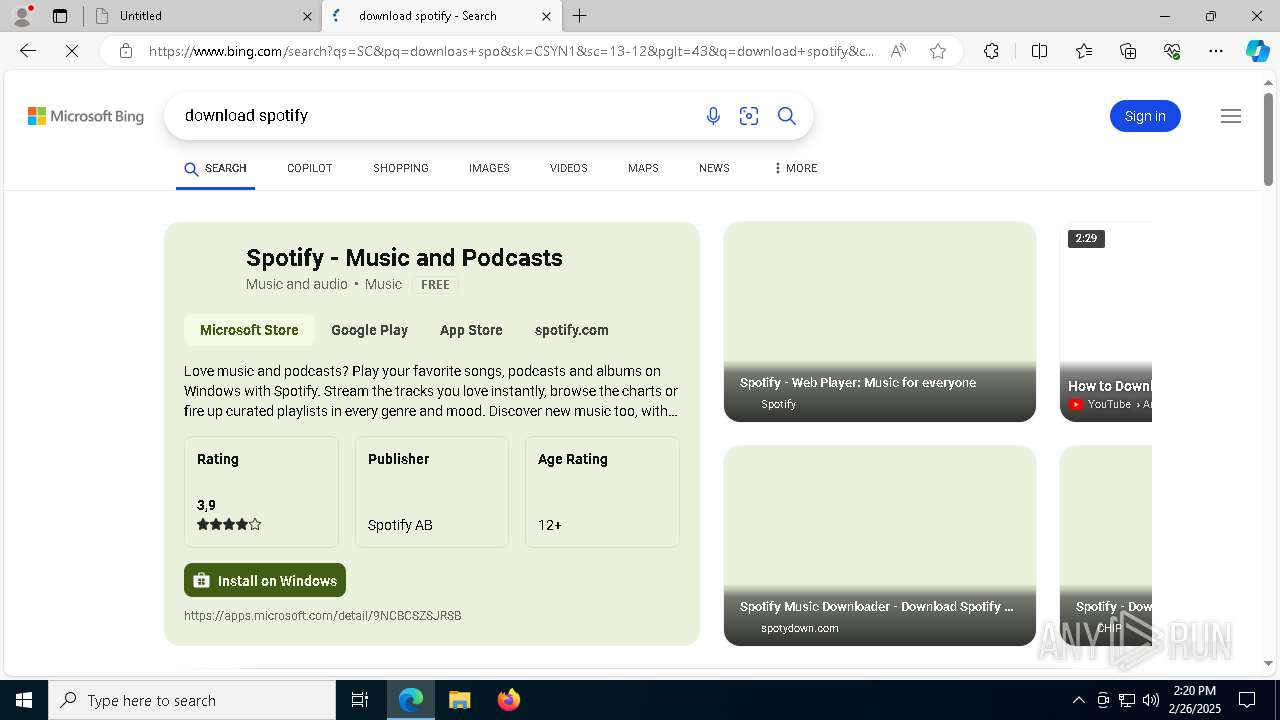
Task: Select the App Store source tab
Action: [471, 330]
